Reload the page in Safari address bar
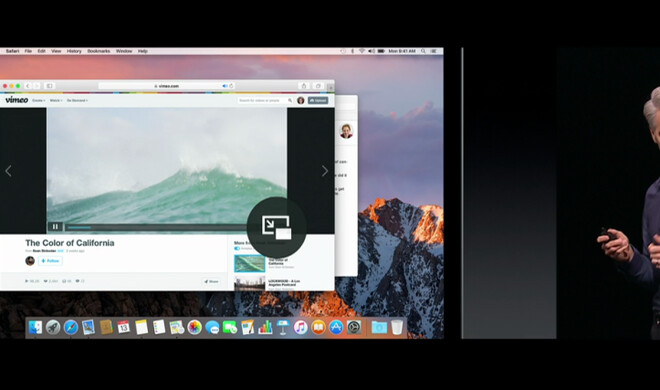The width and height of the screenshot is (660, 390). click(x=231, y=86)
